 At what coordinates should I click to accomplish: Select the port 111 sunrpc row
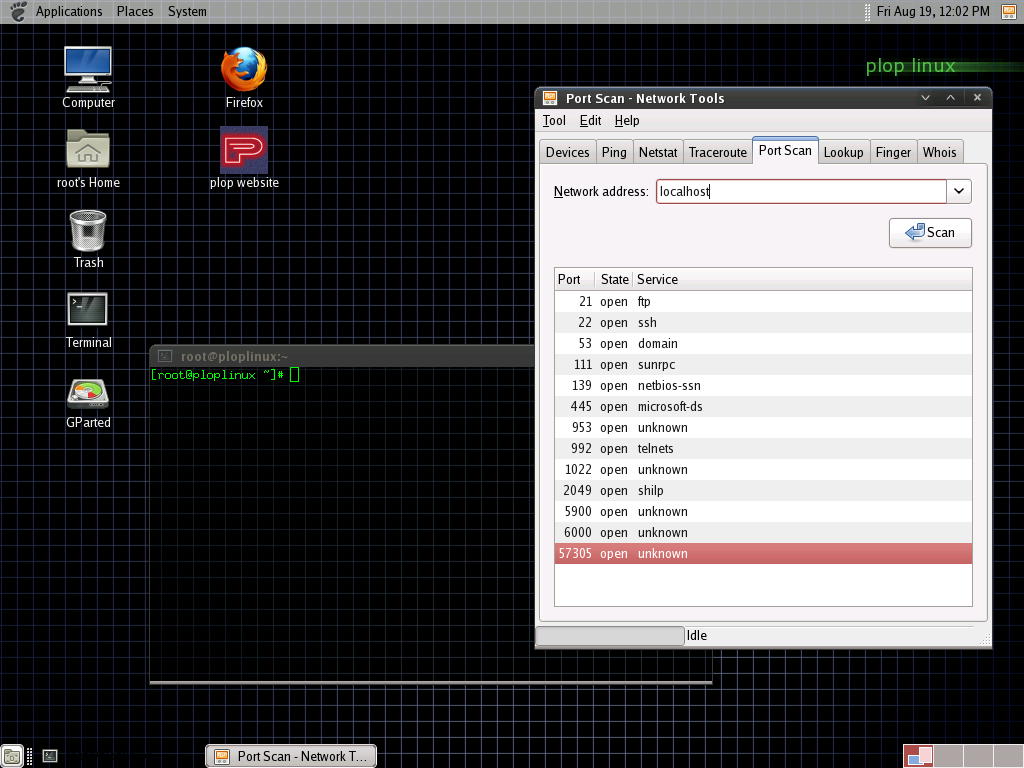[763, 364]
